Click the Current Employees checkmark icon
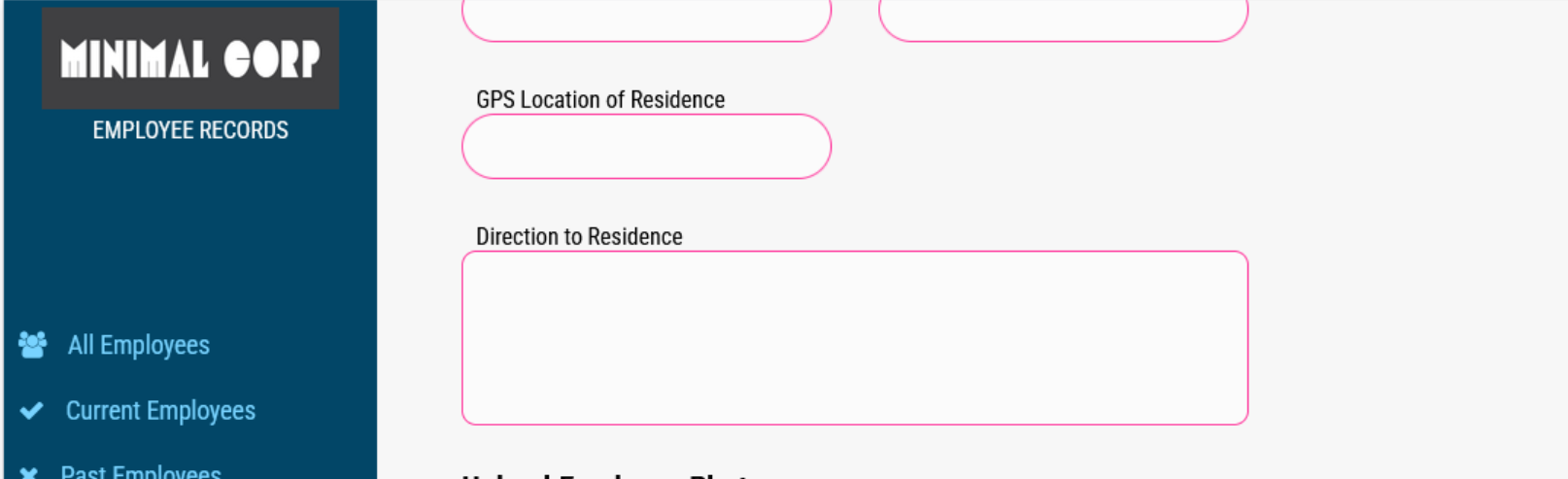This screenshot has width=1568, height=479. click(x=31, y=411)
